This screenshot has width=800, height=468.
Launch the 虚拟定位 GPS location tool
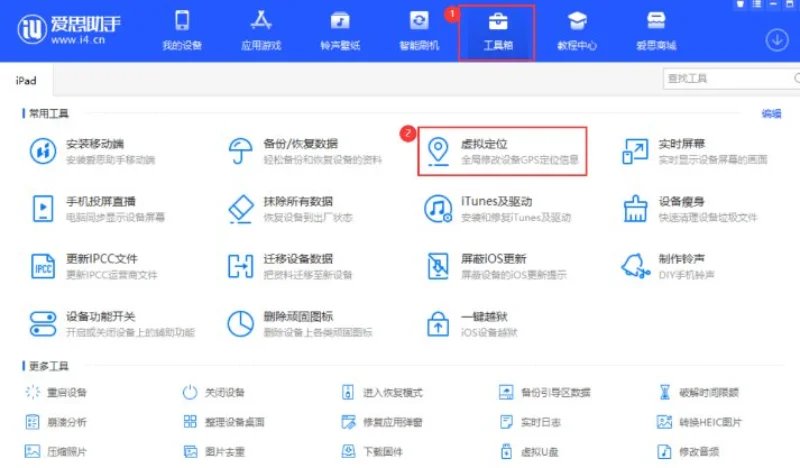[x=502, y=151]
